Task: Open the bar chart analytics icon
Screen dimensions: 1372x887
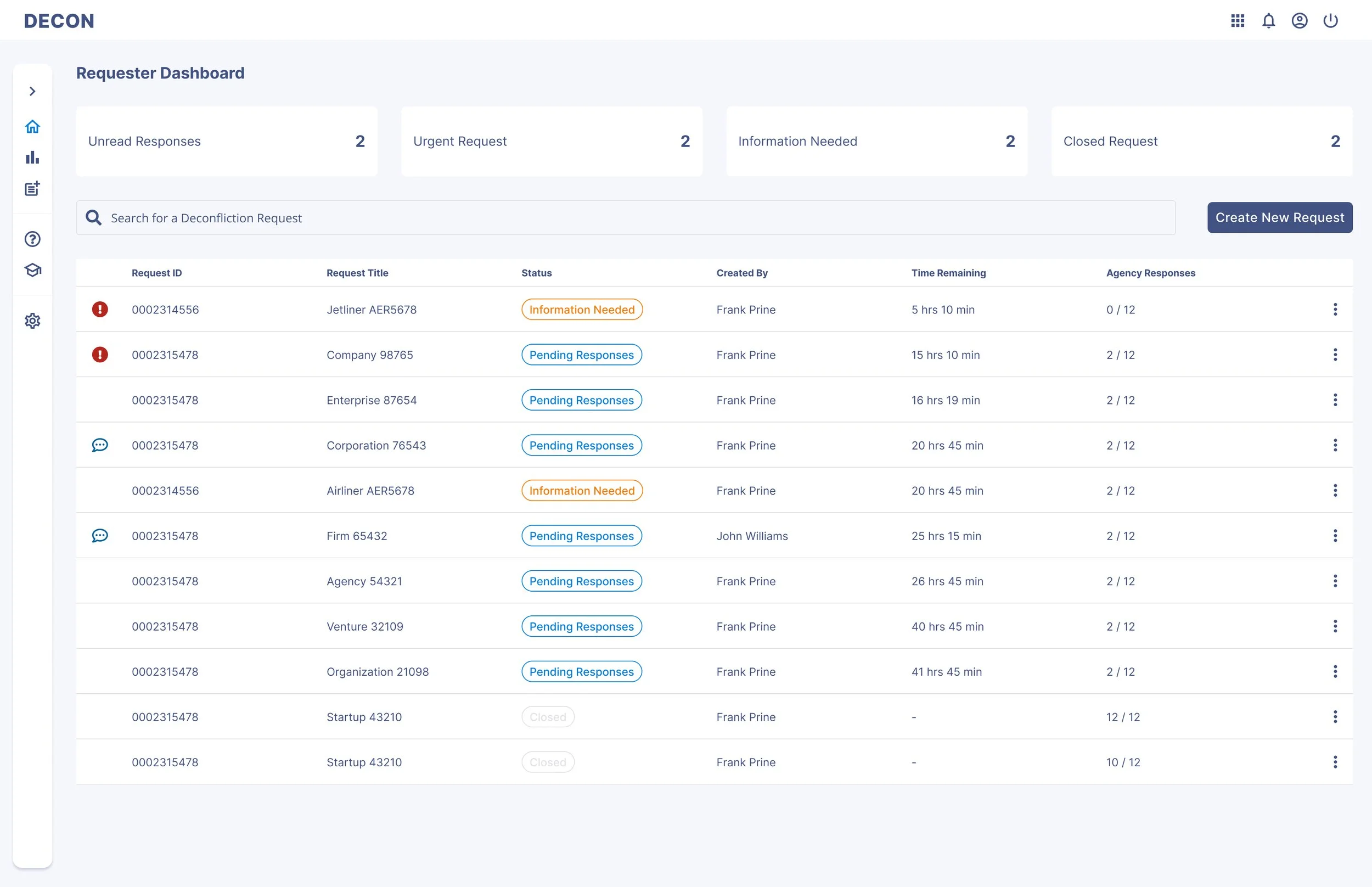Action: pyautogui.click(x=32, y=157)
